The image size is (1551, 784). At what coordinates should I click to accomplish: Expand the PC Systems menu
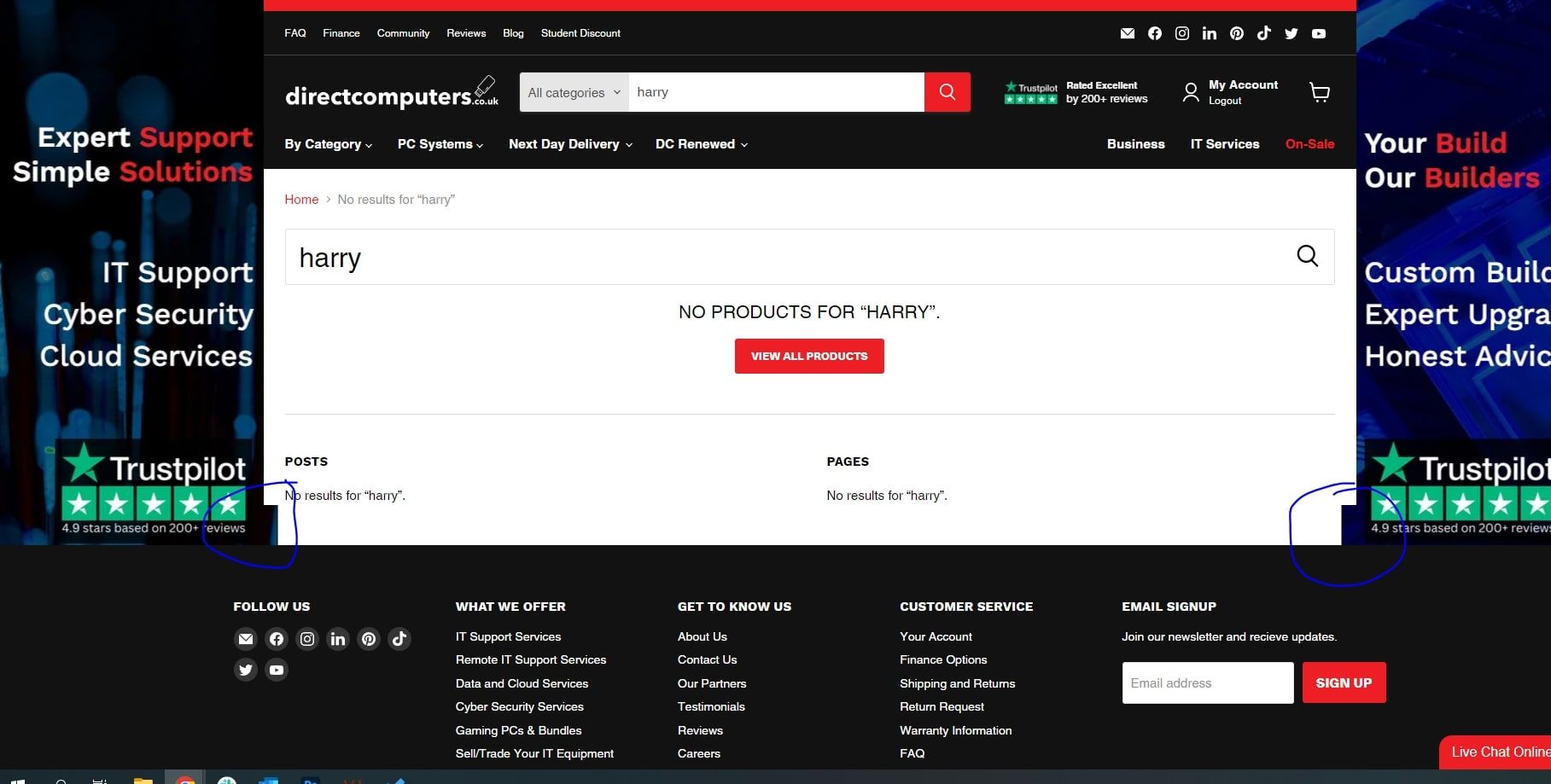440,144
